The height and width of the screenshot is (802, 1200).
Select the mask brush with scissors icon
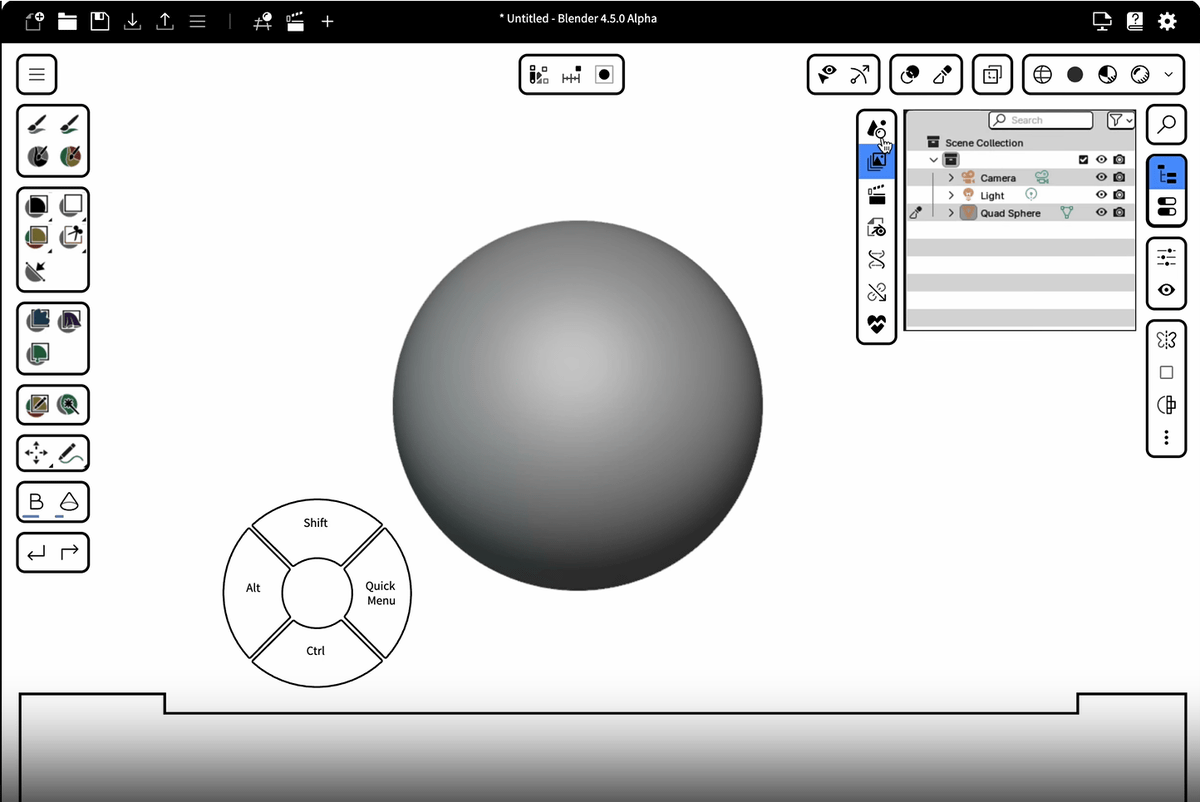click(x=71, y=236)
